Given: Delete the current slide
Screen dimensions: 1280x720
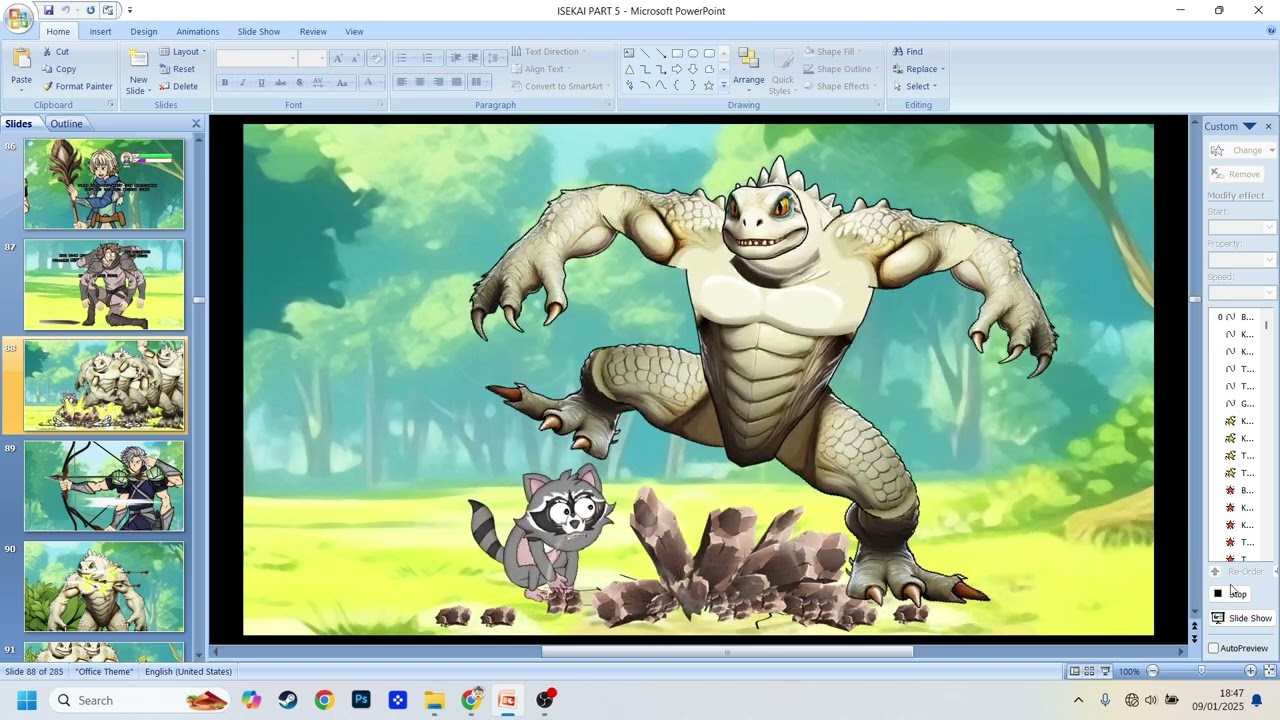Looking at the screenshot, I should point(178,86).
